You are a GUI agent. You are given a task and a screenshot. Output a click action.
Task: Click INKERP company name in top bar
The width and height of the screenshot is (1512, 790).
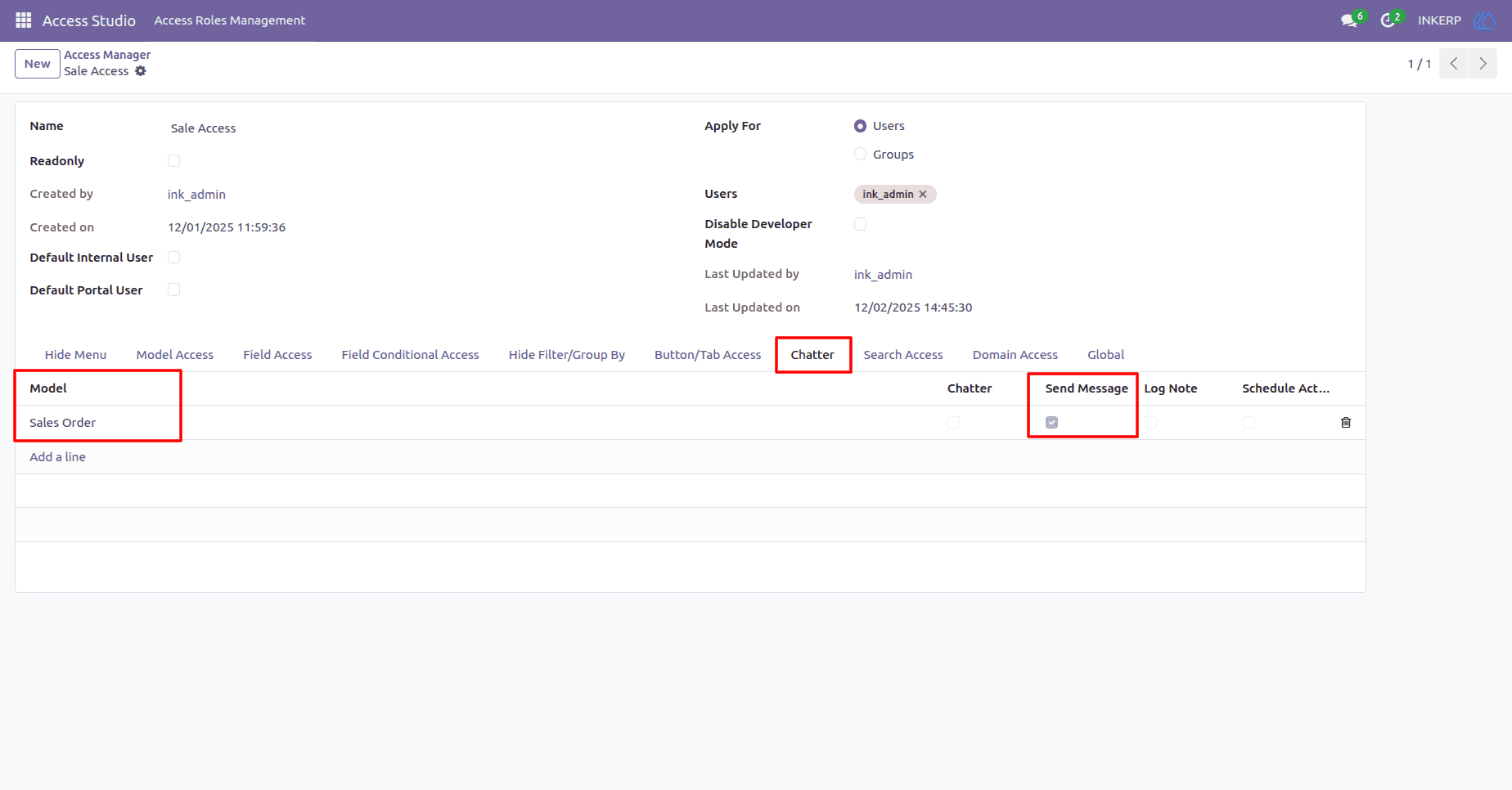click(1439, 20)
